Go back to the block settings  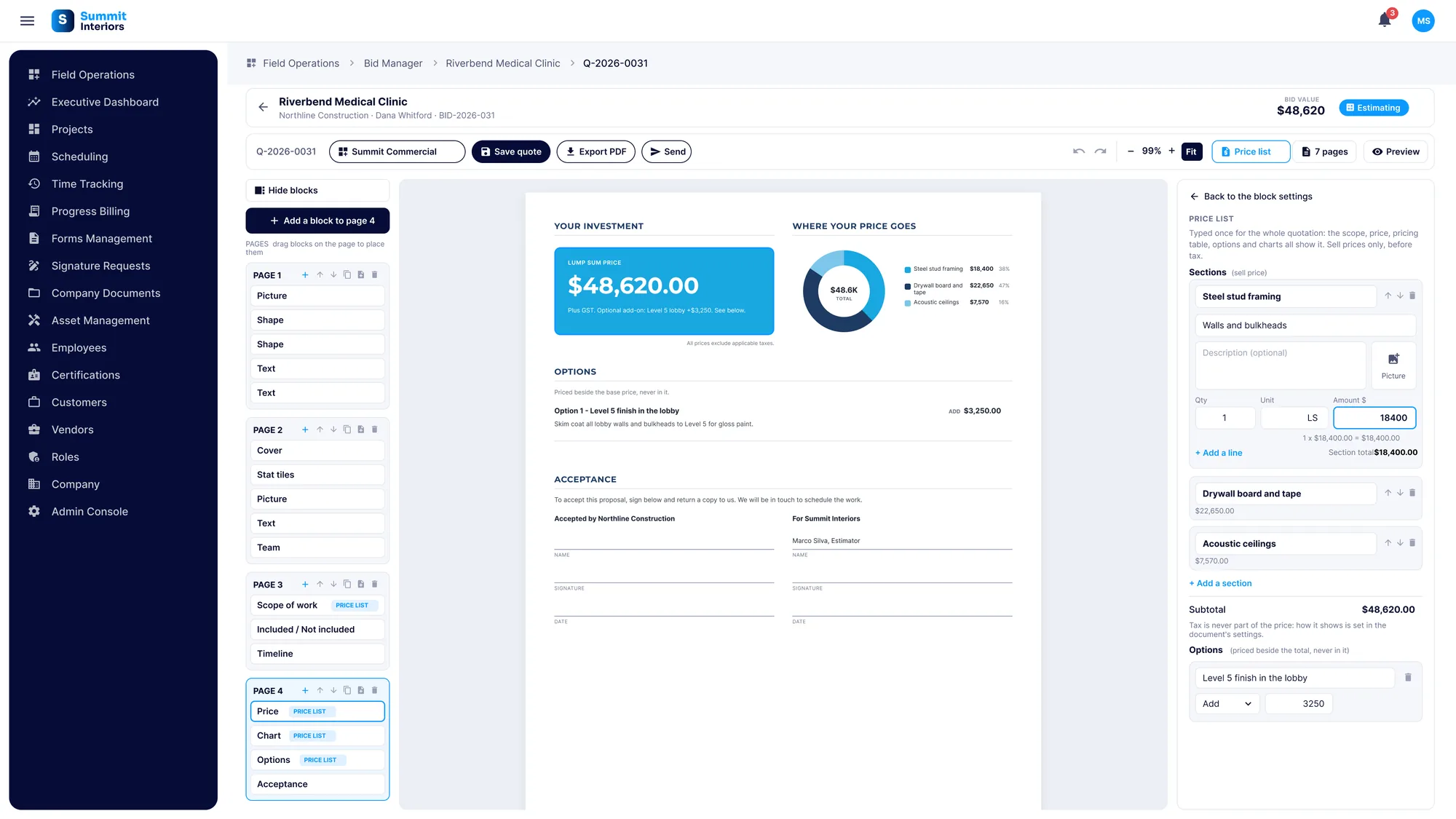pos(1251,197)
